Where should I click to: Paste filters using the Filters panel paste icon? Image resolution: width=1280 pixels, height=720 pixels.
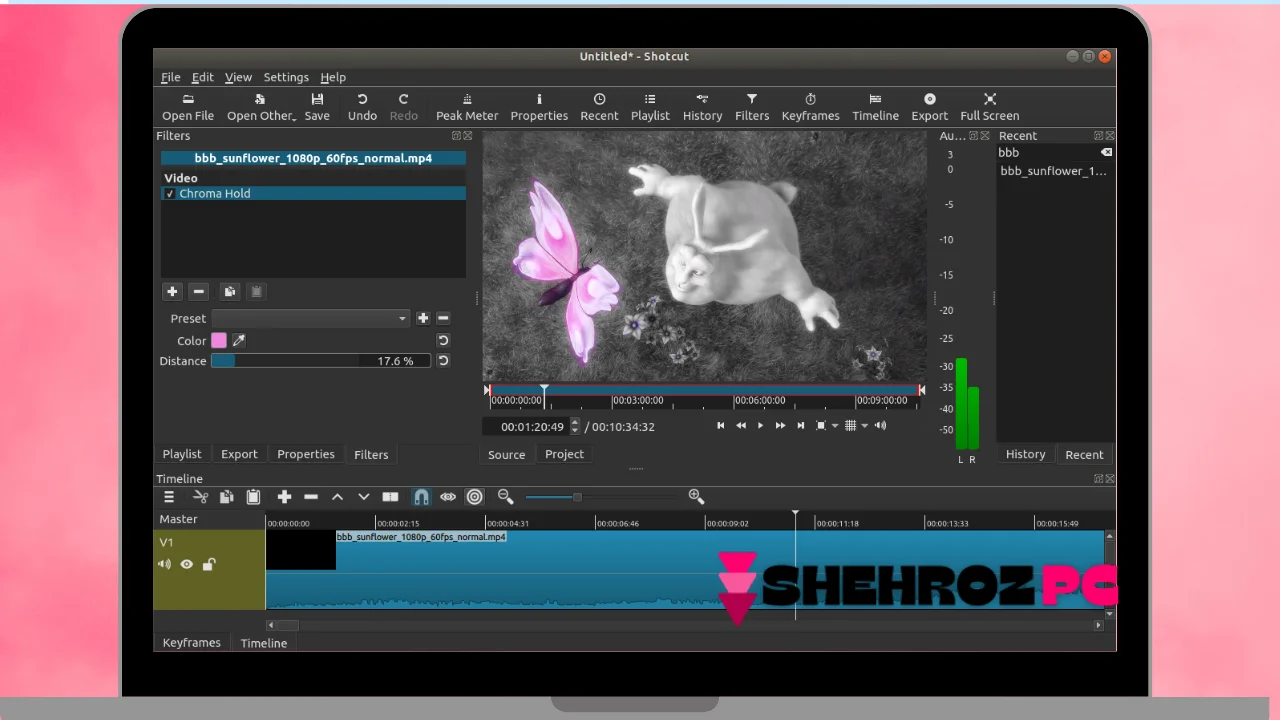[256, 291]
